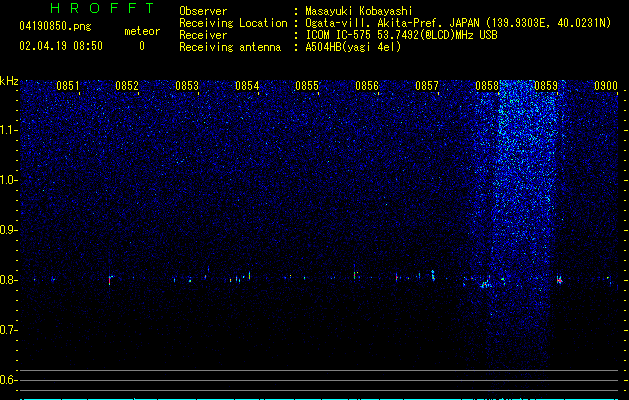The height and width of the screenshot is (400, 629).
Task: Click the 0858 time marker
Action: click(x=487, y=86)
